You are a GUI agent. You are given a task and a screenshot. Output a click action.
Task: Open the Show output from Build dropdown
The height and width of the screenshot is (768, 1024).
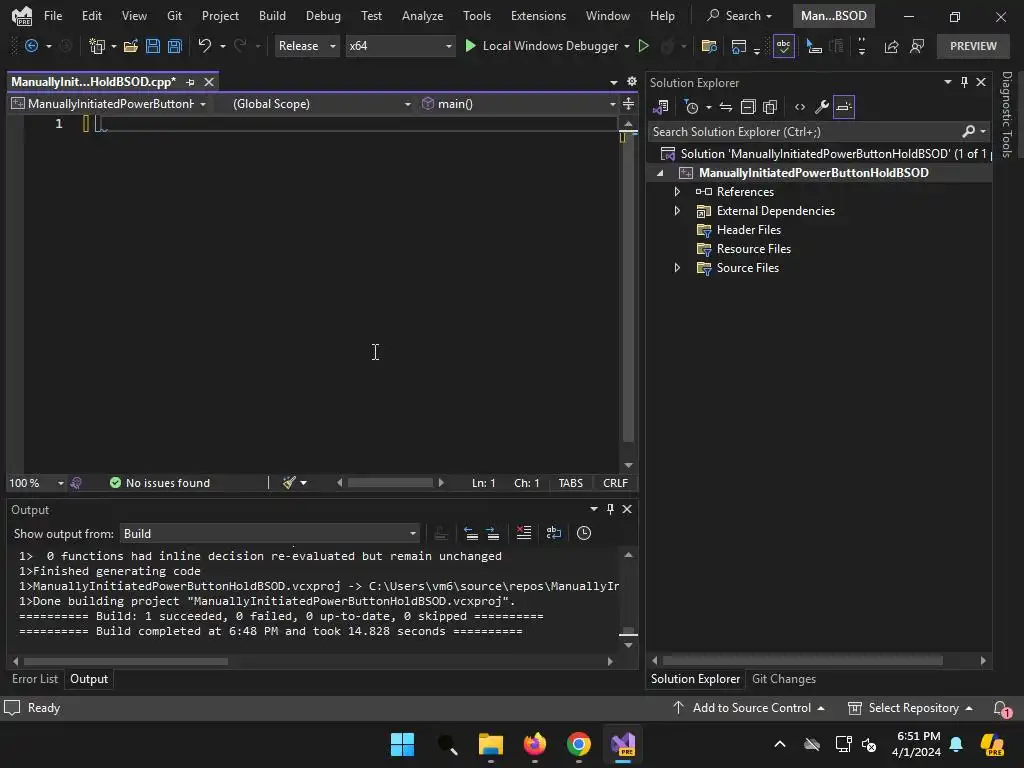[x=270, y=534]
